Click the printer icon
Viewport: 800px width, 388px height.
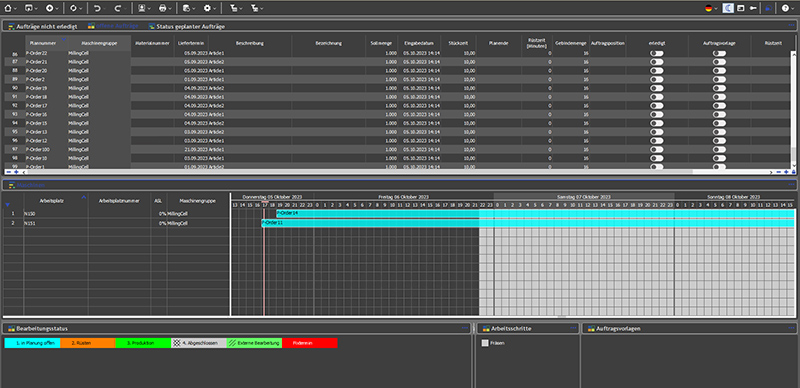162,8
